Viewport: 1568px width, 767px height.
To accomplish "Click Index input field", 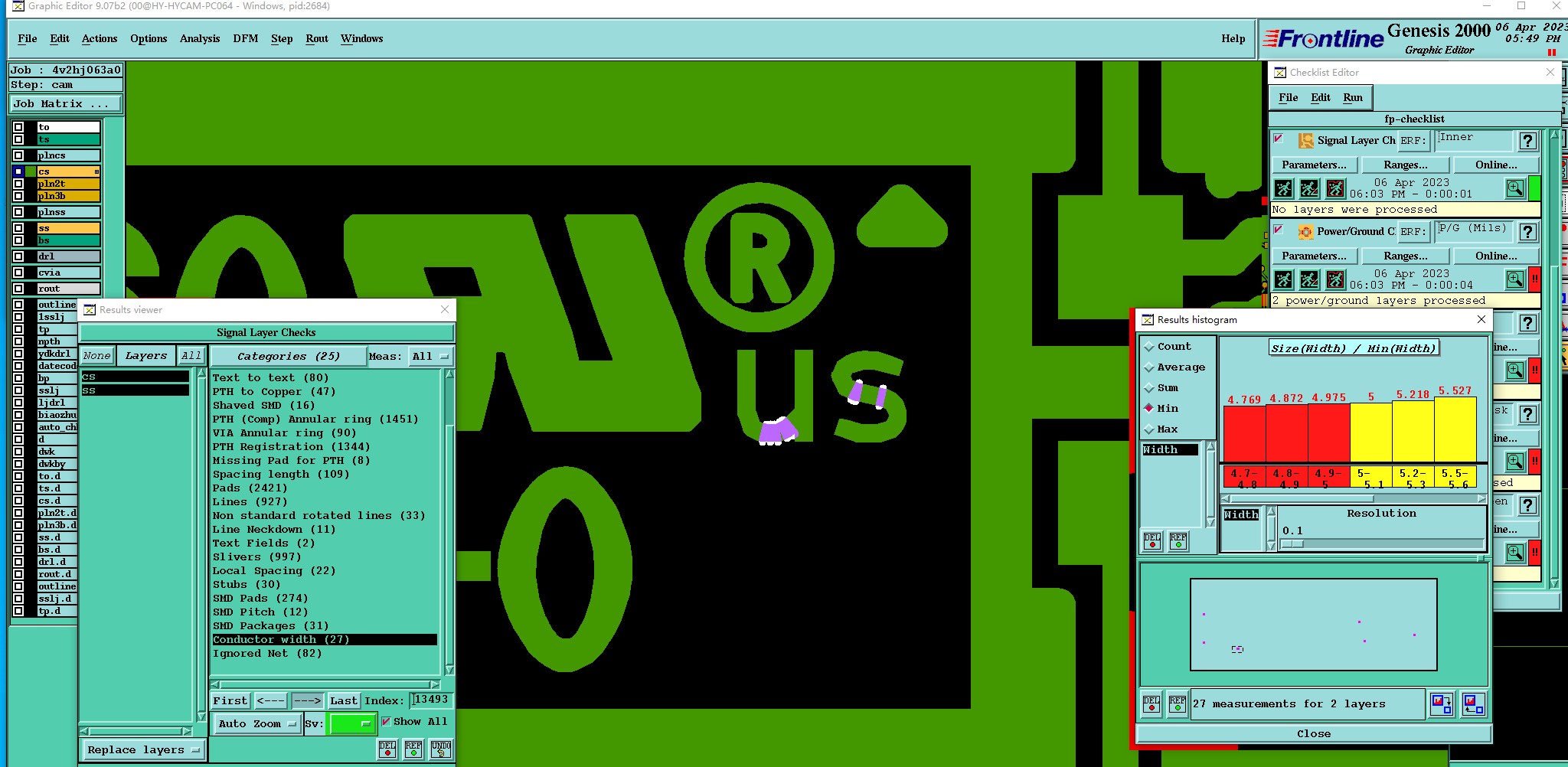I will click(x=432, y=700).
